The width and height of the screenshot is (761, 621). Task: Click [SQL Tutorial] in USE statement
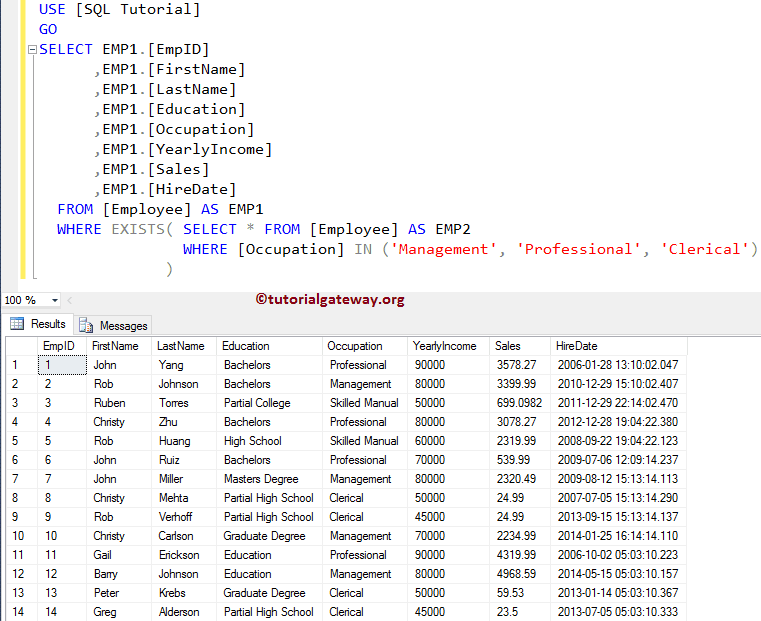point(138,10)
